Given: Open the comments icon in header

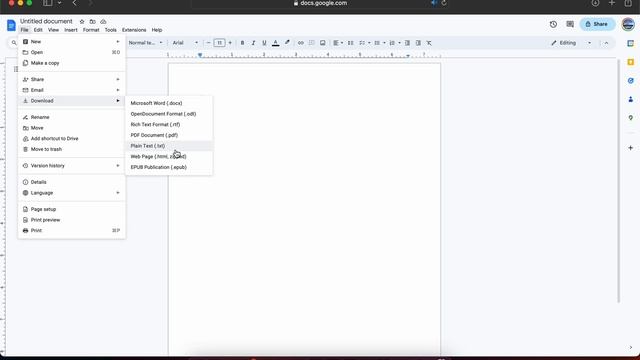Looking at the screenshot, I should 570,24.
